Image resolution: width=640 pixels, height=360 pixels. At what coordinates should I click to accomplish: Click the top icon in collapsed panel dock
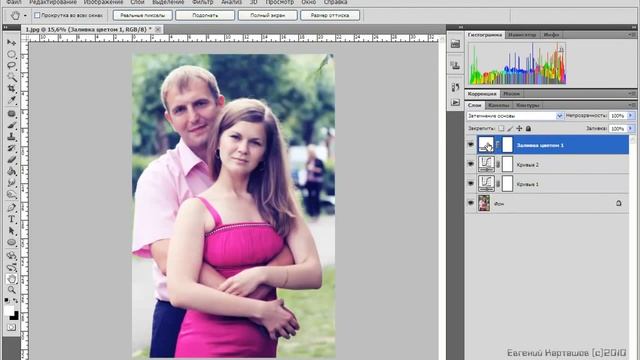pos(456,44)
